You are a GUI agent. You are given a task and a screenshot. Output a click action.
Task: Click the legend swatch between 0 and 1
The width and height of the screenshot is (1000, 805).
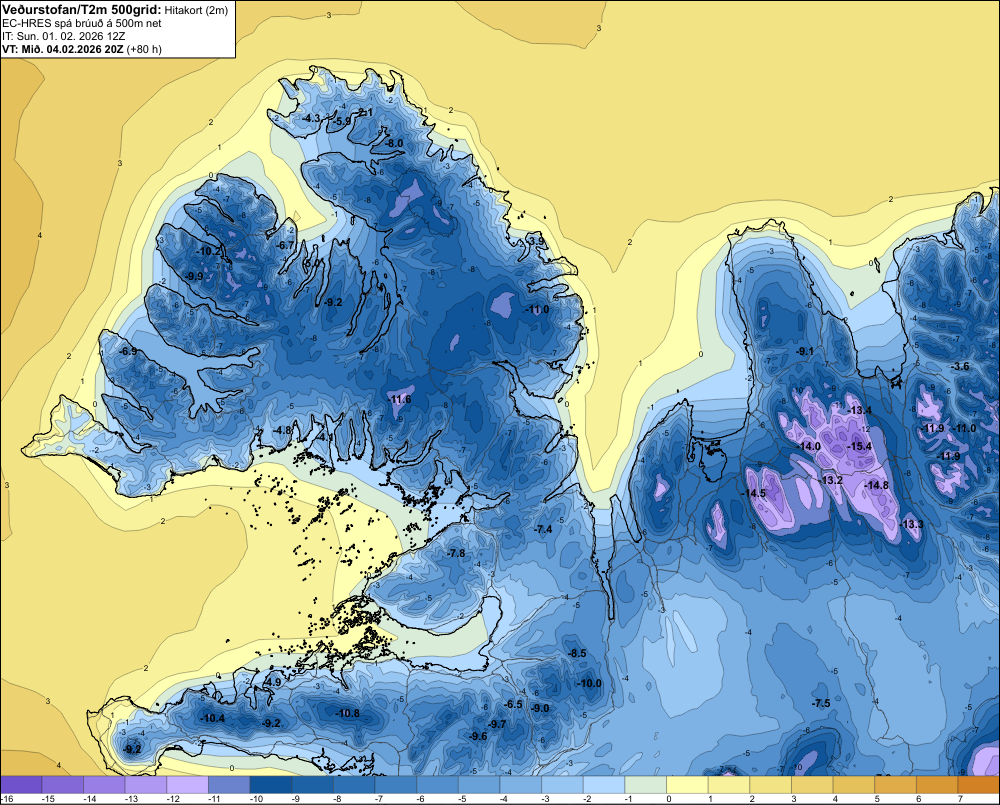tap(688, 785)
